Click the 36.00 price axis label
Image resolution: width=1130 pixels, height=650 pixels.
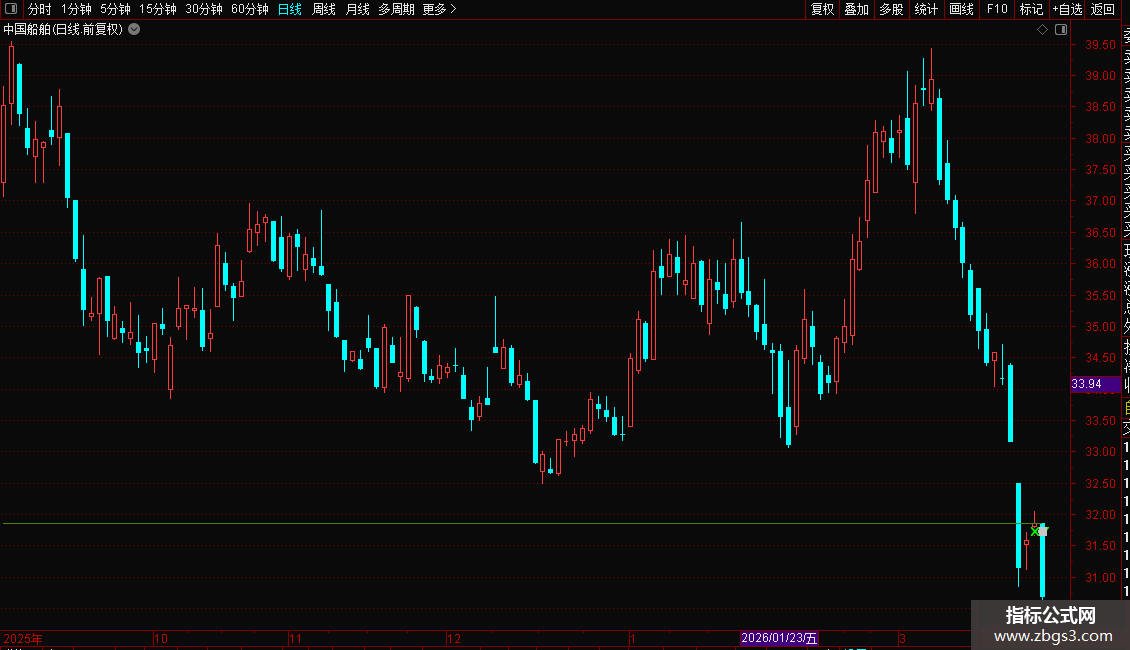pyautogui.click(x=1100, y=264)
